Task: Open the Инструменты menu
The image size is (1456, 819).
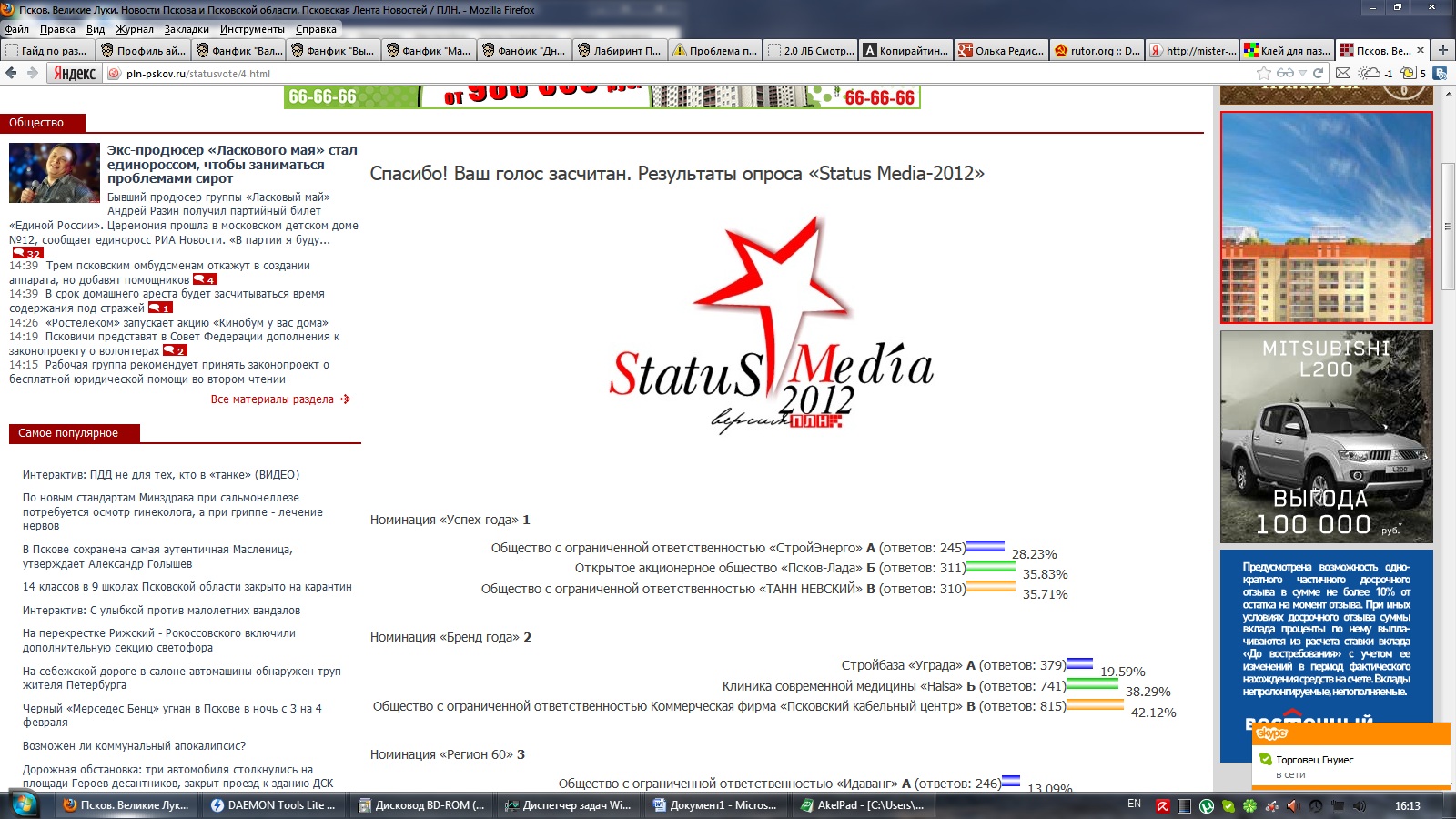Action: [252, 29]
